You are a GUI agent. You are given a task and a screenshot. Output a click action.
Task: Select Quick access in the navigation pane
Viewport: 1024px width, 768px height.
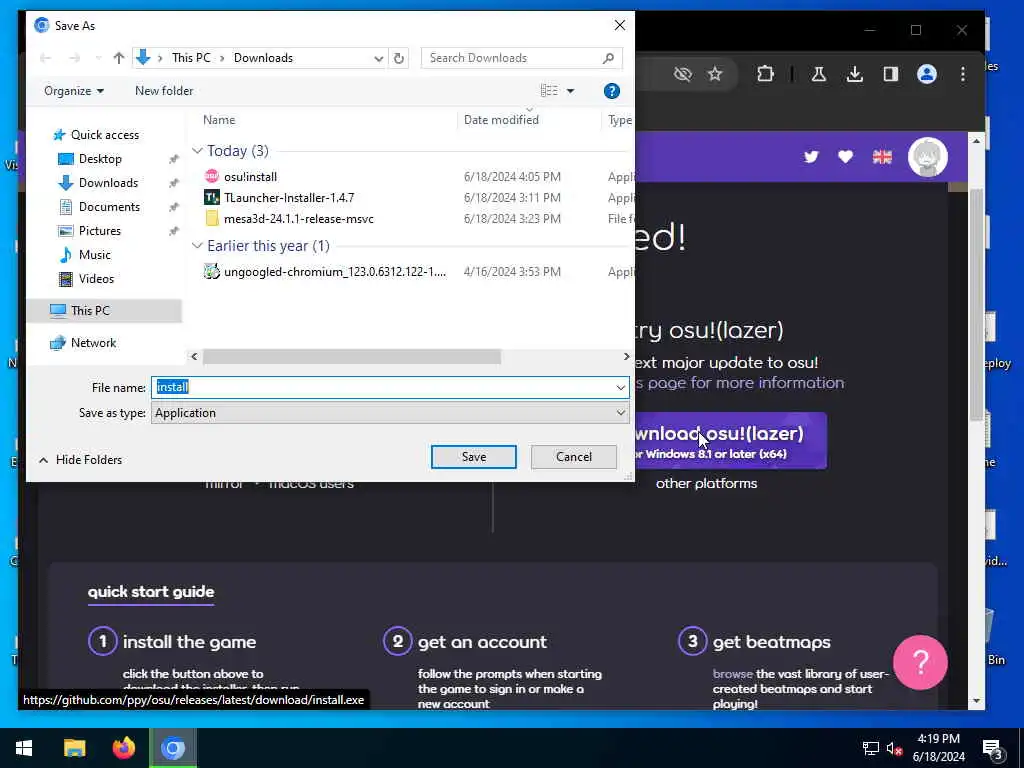pyautogui.click(x=104, y=135)
